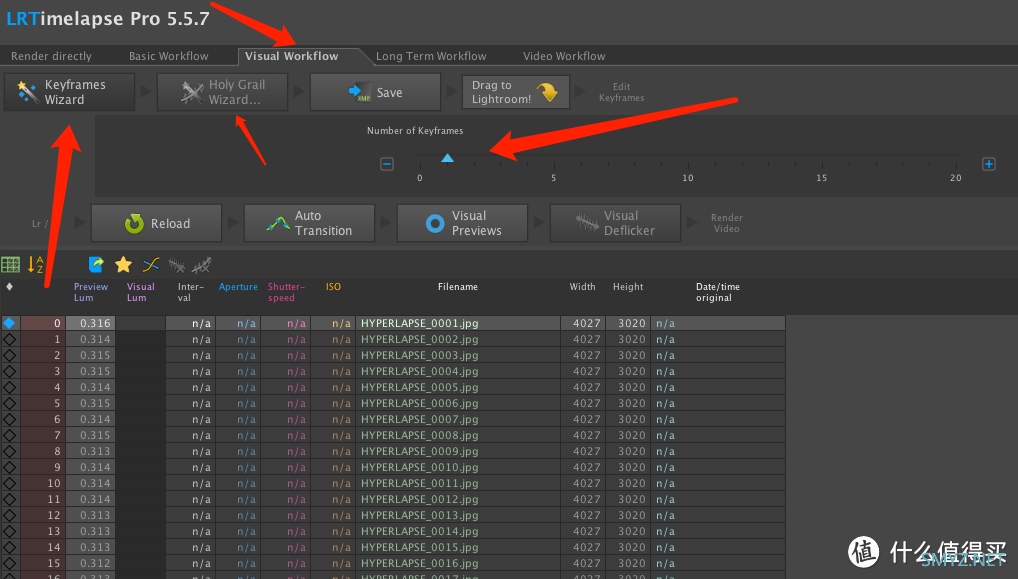Click Date/time original column header

(717, 292)
